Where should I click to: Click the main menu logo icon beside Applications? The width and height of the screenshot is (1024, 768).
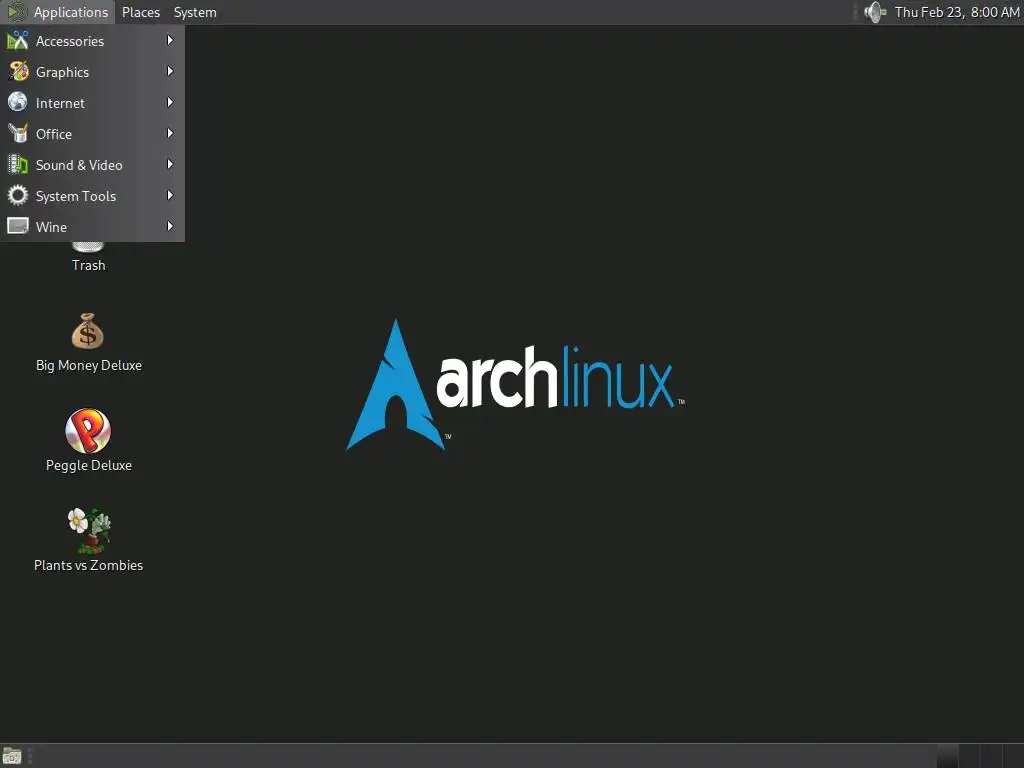(16, 12)
